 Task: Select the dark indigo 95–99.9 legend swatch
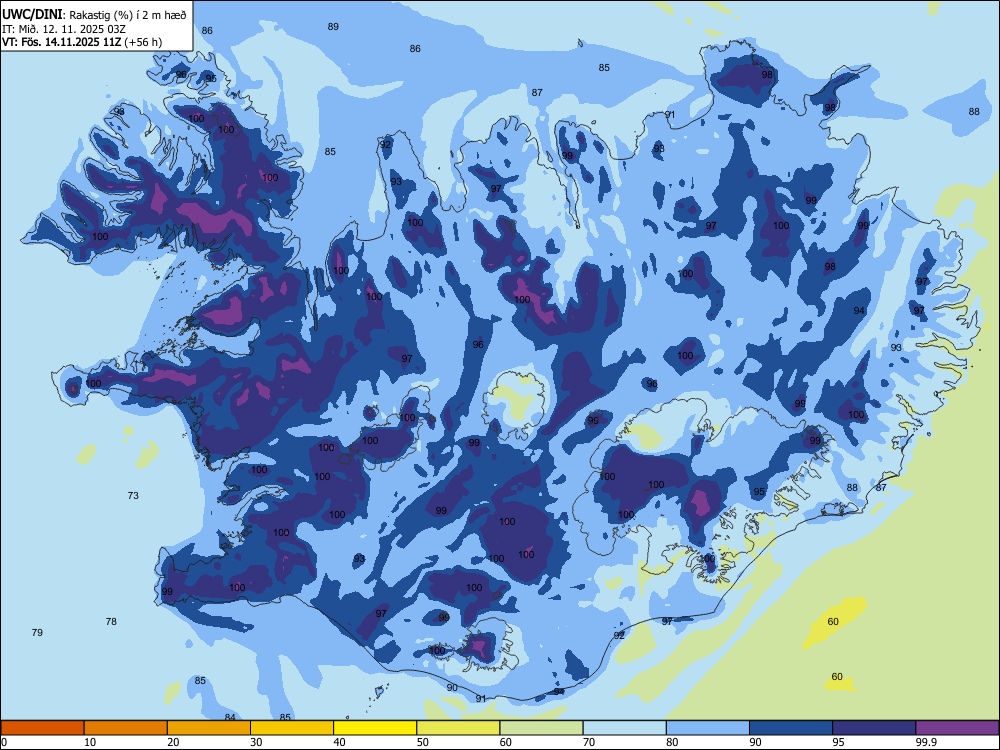(x=874, y=728)
